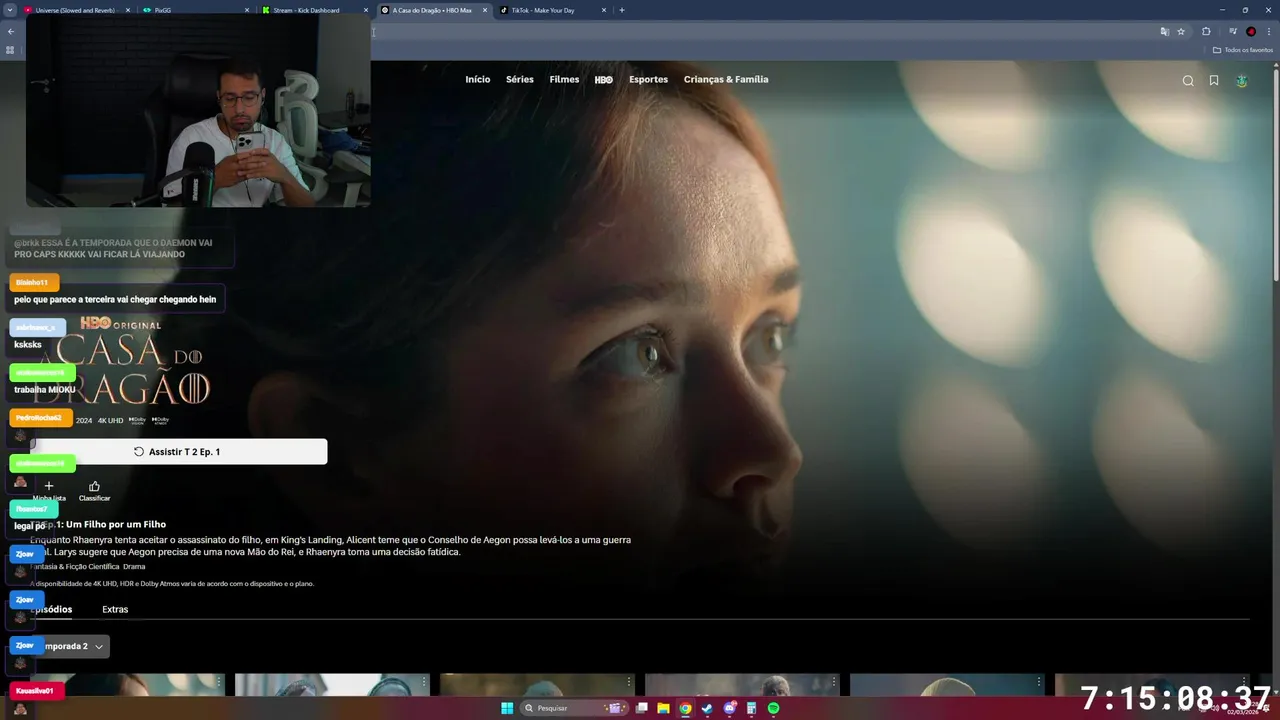Open a new browser tab

tap(622, 10)
